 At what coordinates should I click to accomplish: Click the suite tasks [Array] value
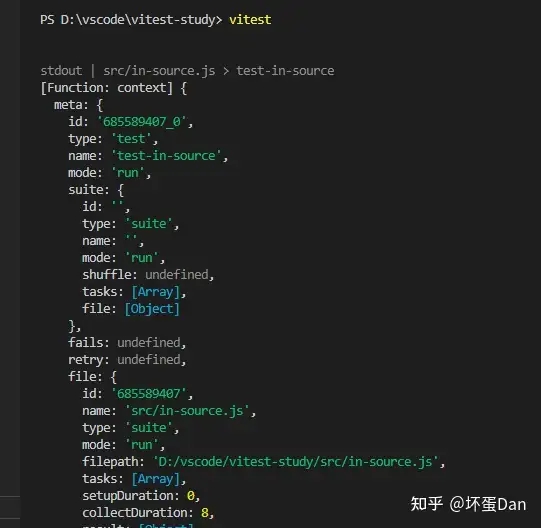(156, 292)
